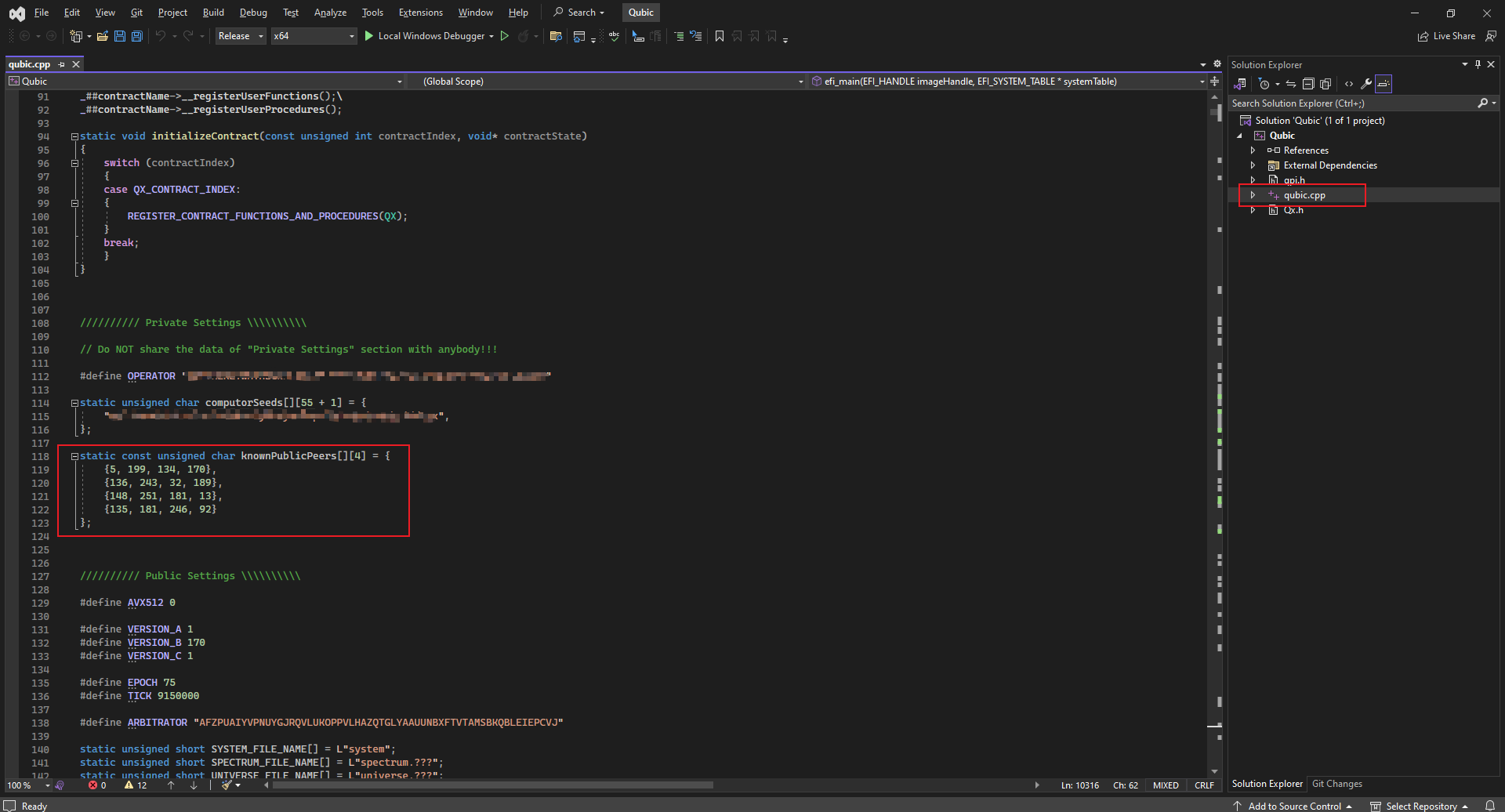1505x812 pixels.
Task: Open the Build menu
Action: (213, 13)
